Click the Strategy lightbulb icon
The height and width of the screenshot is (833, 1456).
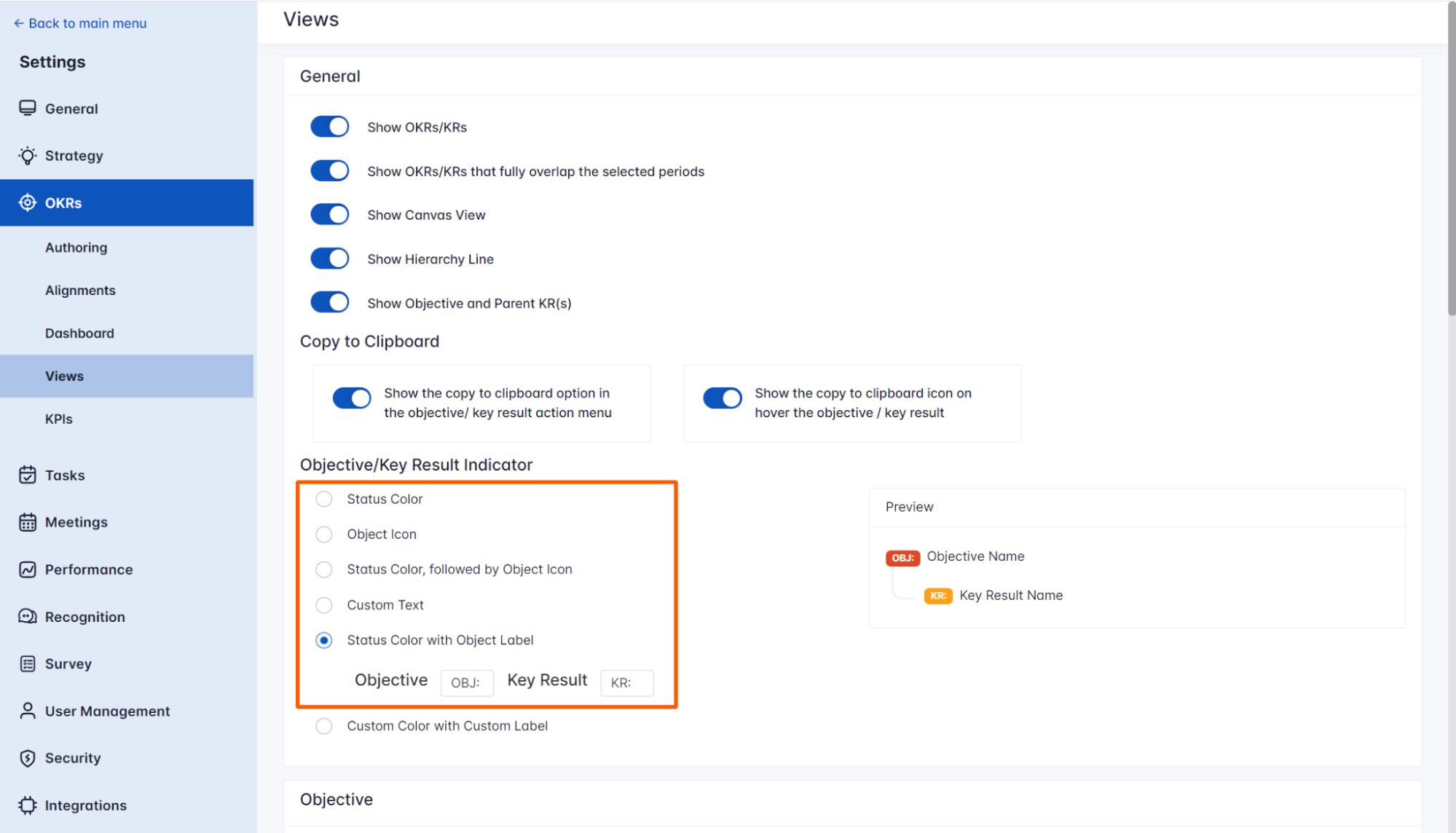point(28,156)
